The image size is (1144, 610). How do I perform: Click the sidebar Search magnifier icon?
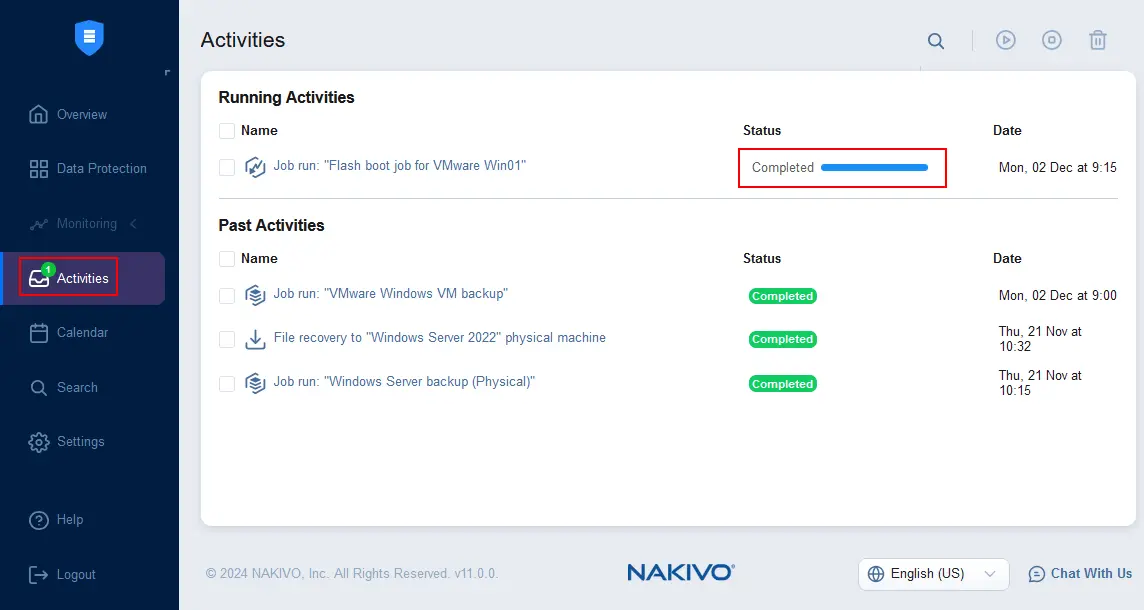[x=39, y=387]
